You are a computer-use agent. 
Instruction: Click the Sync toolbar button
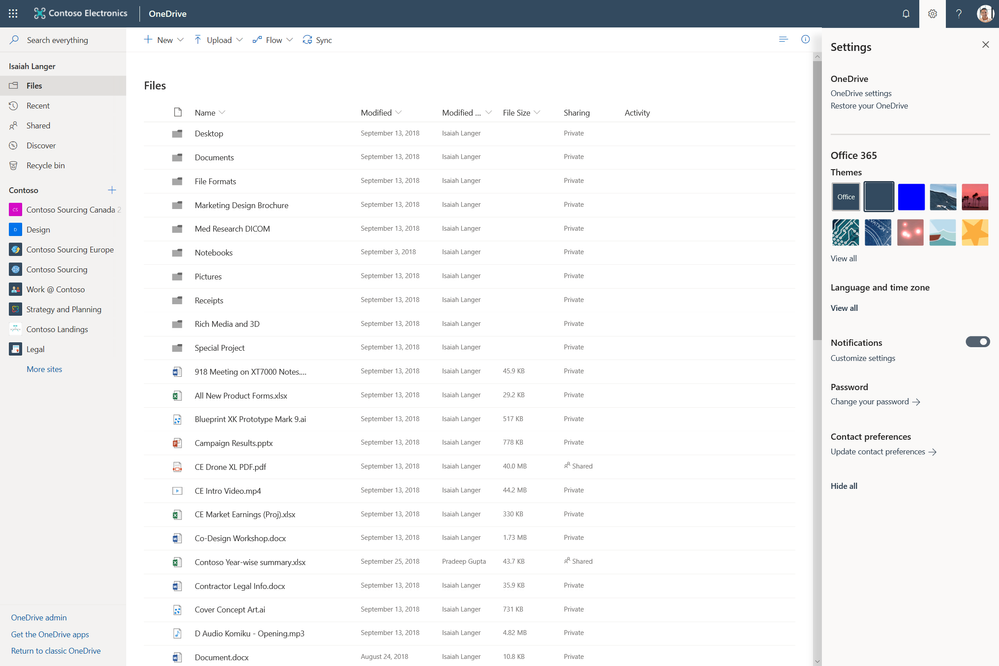pos(317,40)
